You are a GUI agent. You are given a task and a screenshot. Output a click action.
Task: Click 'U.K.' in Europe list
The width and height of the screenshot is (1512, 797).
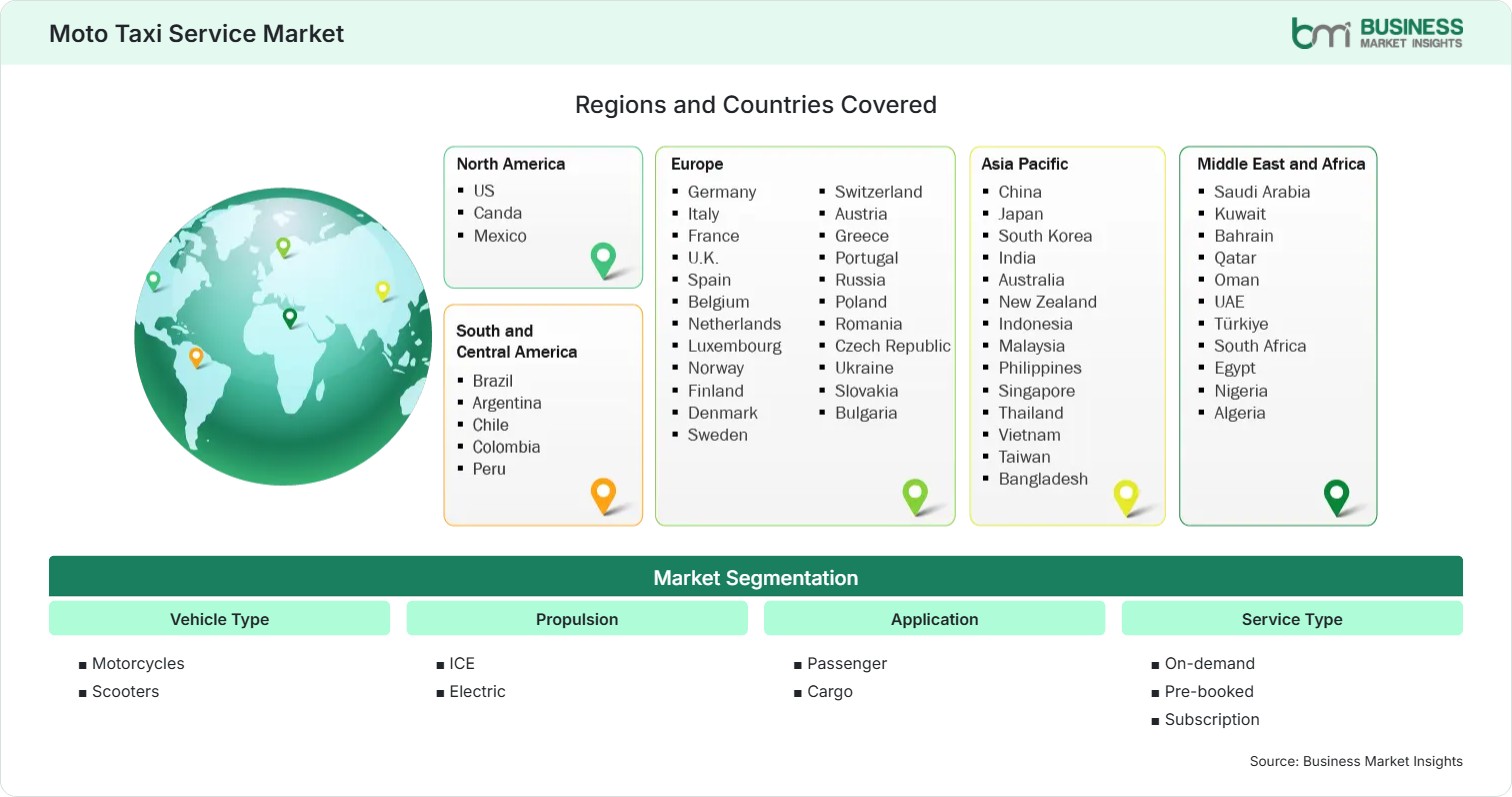(703, 257)
